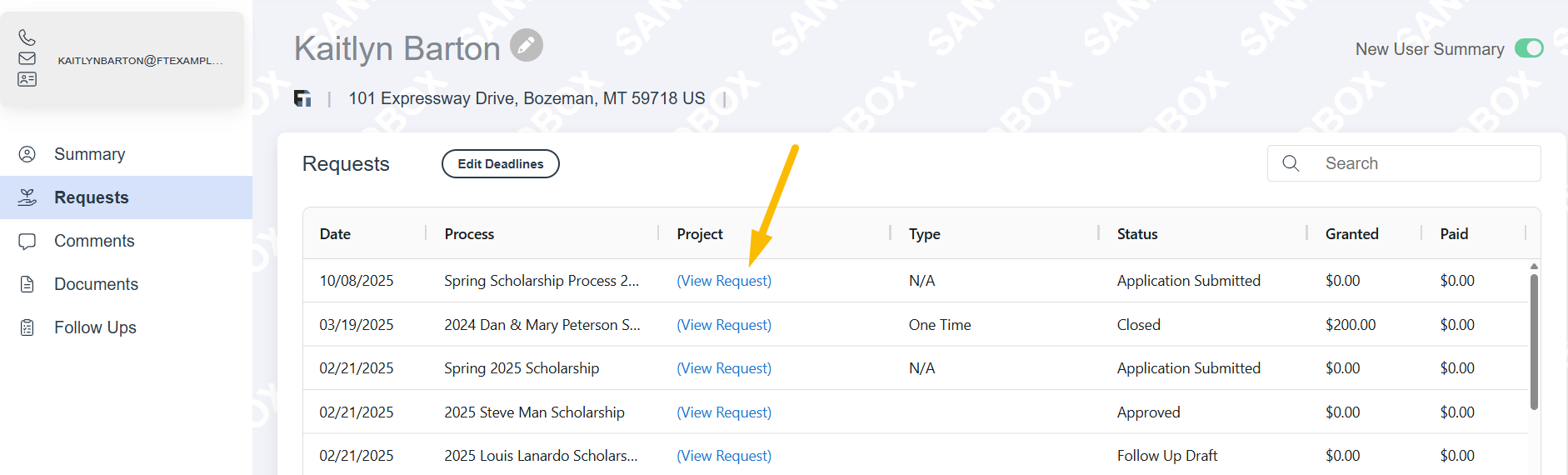The image size is (1568, 475).
Task: Open the Documents section
Action: (96, 284)
